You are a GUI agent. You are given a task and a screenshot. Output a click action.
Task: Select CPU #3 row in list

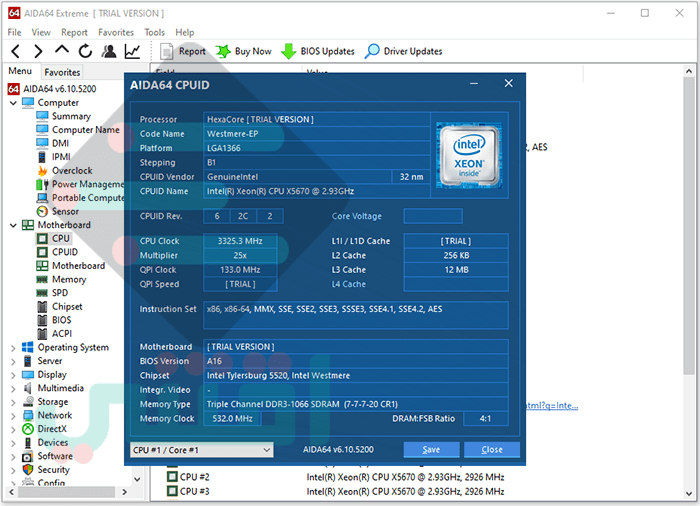pos(336,491)
